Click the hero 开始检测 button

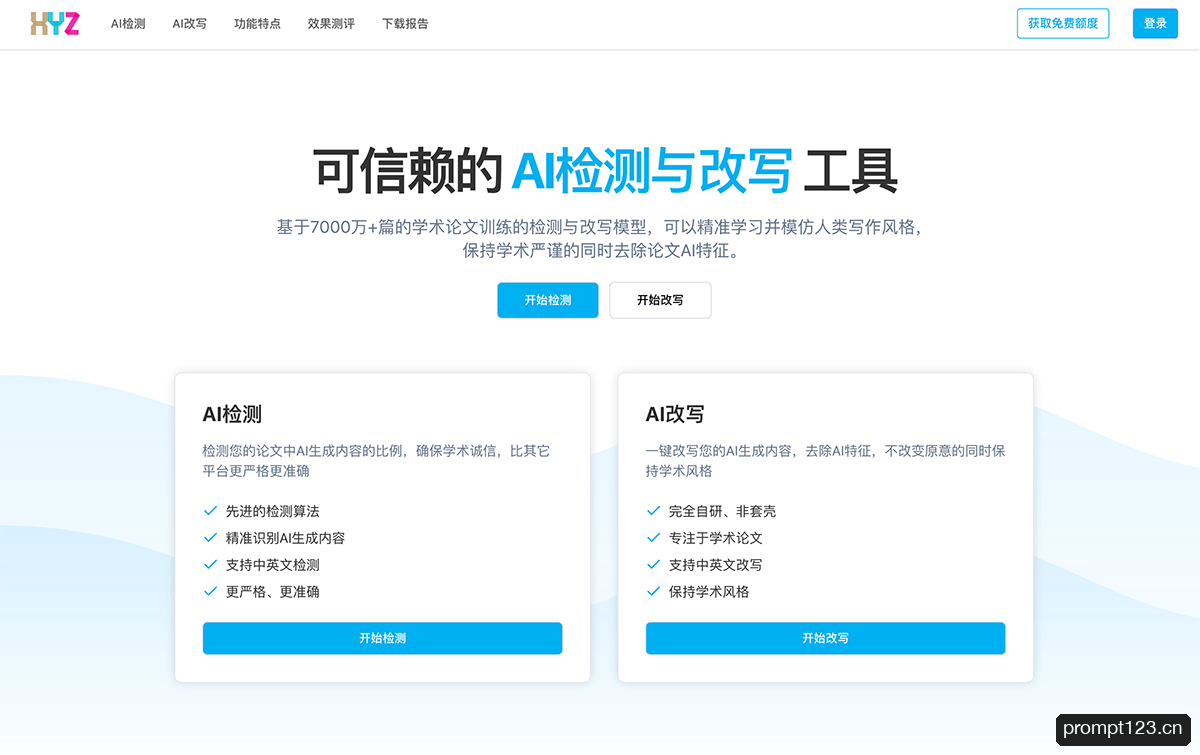pyautogui.click(x=548, y=300)
